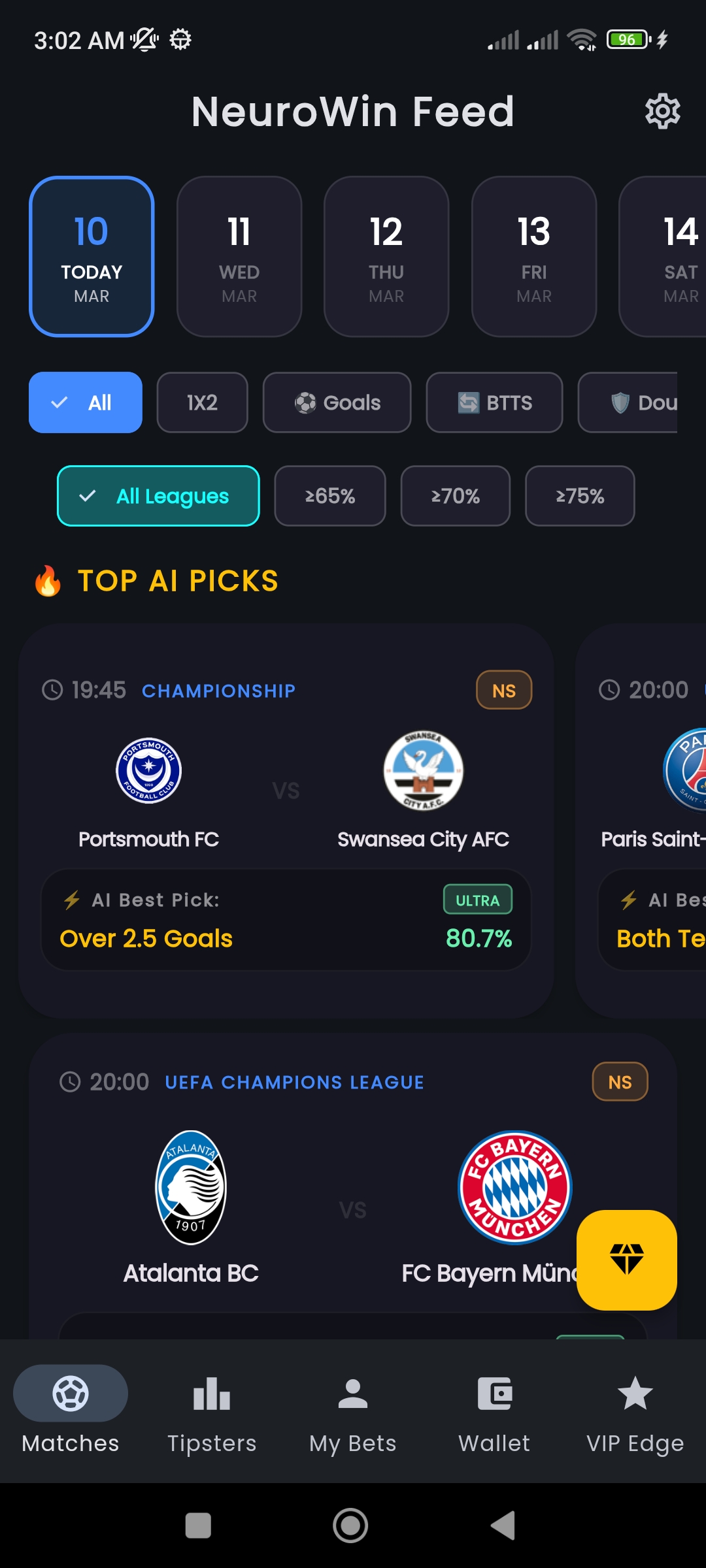This screenshot has height=1568, width=706.
Task: Toggle the All bets filter chip
Action: (85, 402)
